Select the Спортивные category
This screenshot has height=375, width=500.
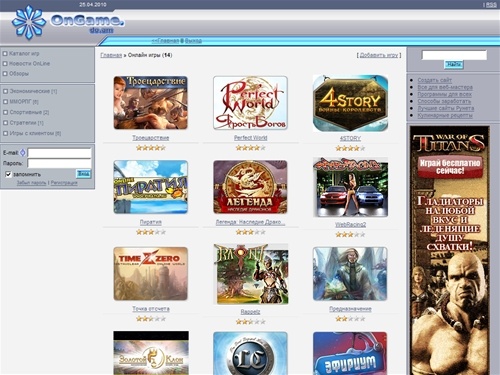tap(29, 112)
